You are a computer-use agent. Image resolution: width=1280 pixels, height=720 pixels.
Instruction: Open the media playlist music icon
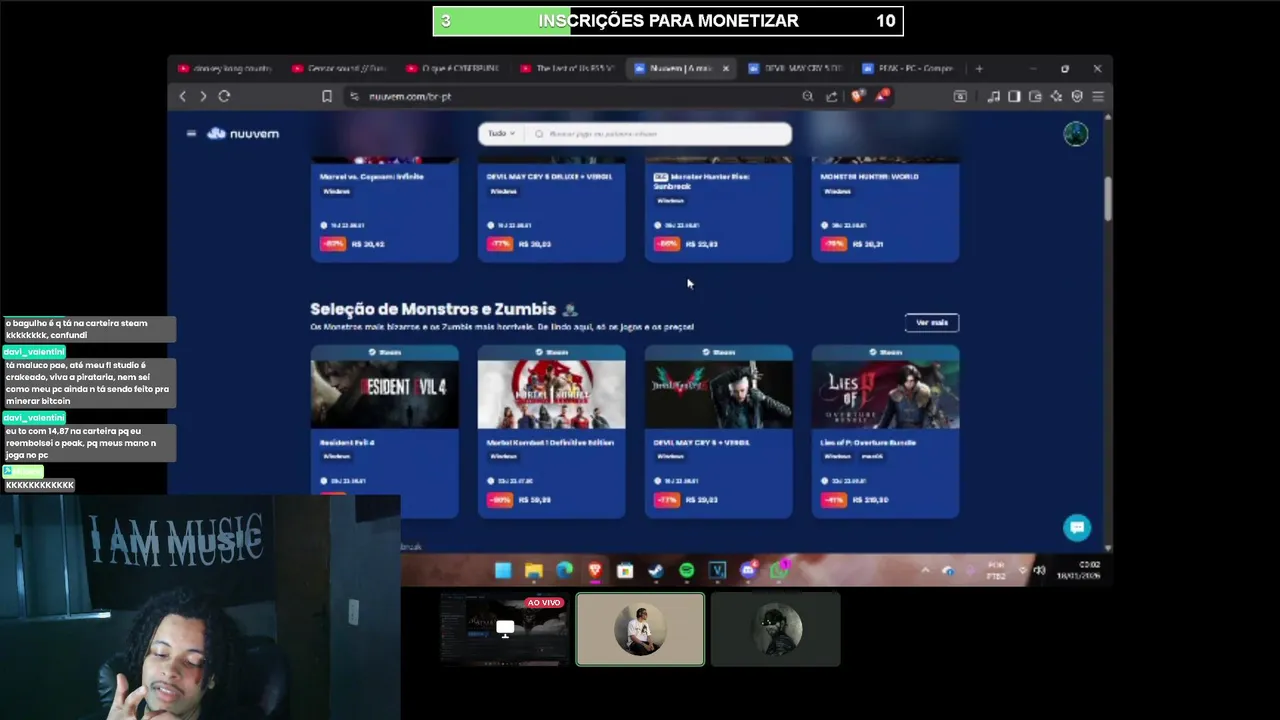993,96
